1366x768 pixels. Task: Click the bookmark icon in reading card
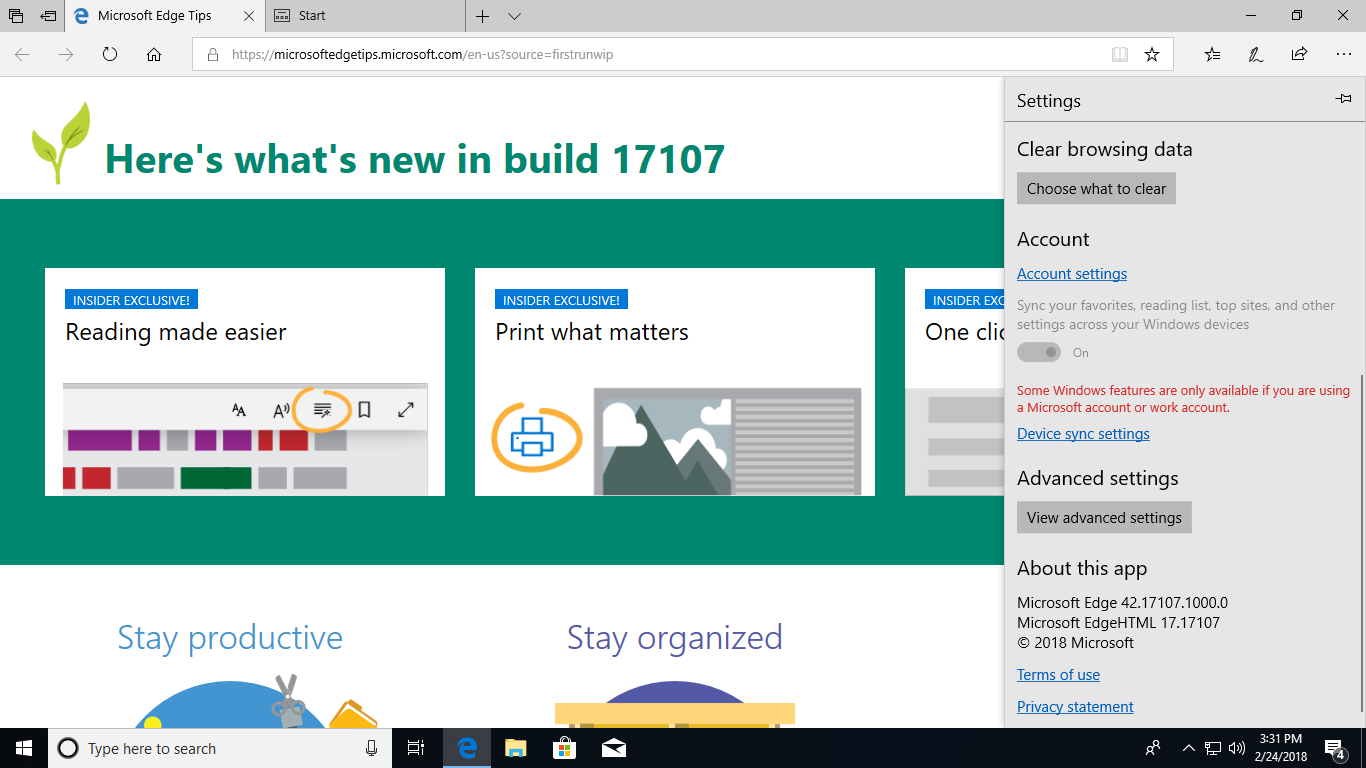click(365, 410)
